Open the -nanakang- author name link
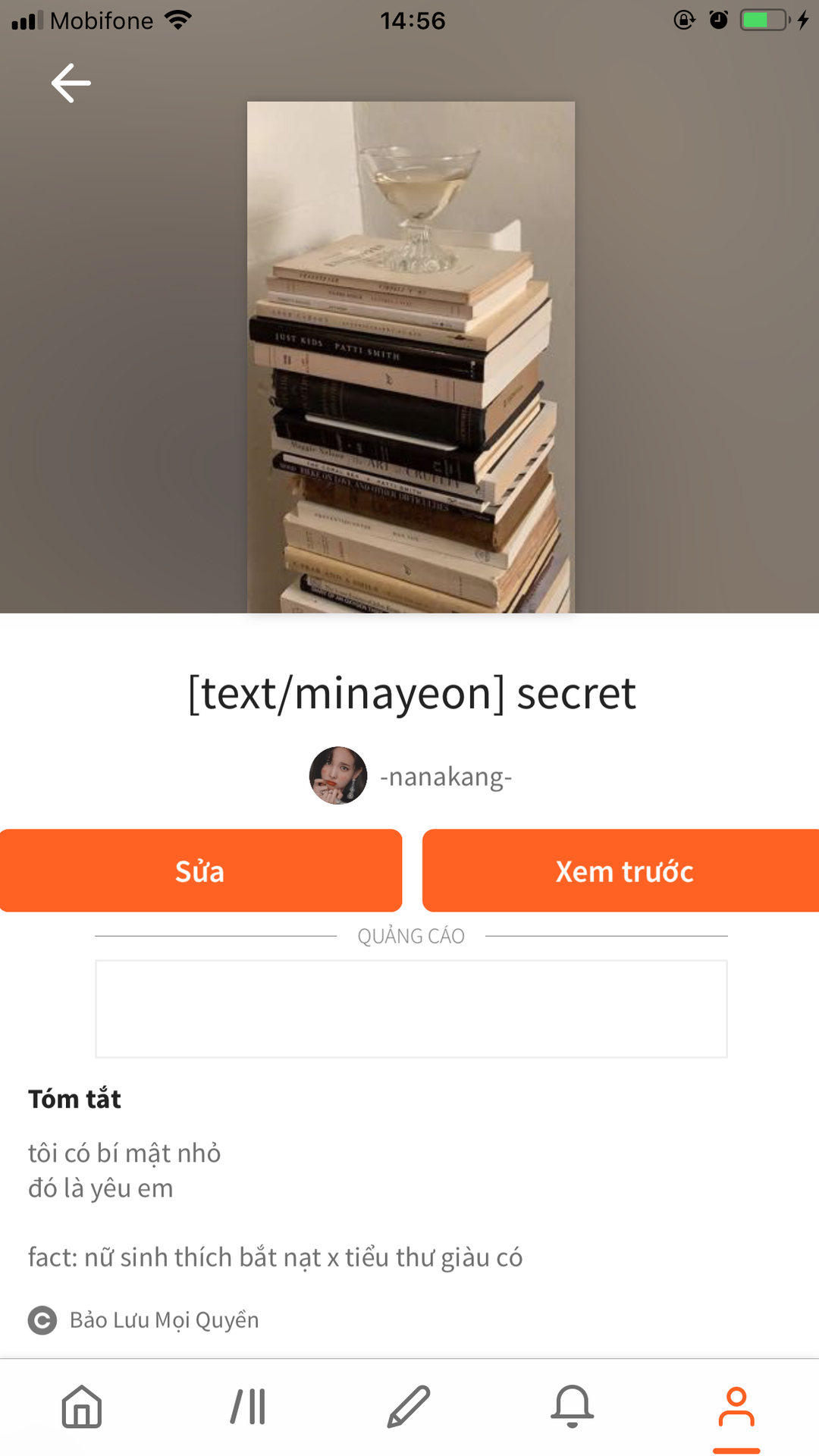This screenshot has width=819, height=1456. [446, 777]
